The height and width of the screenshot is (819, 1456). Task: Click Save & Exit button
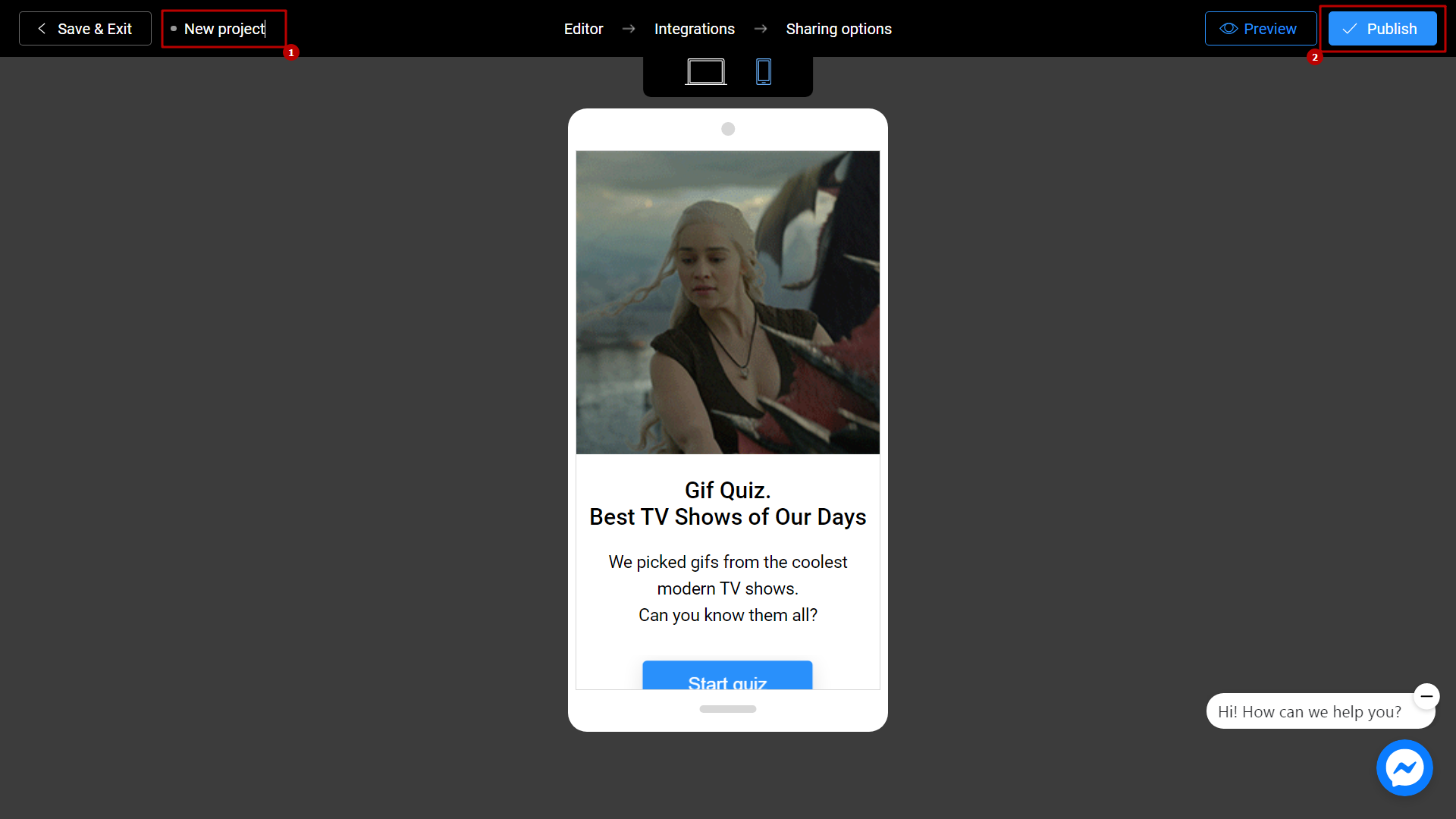click(x=84, y=28)
